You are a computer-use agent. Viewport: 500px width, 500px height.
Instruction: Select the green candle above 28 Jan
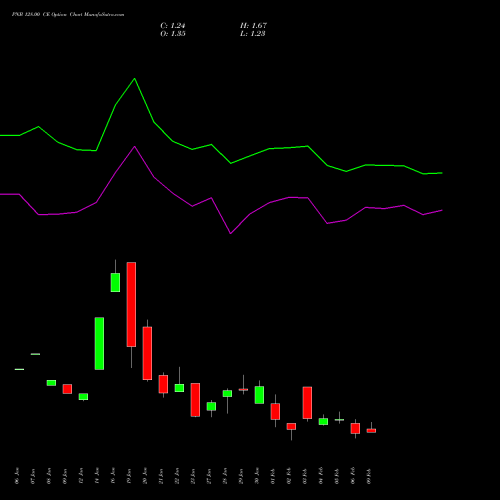tap(227, 393)
